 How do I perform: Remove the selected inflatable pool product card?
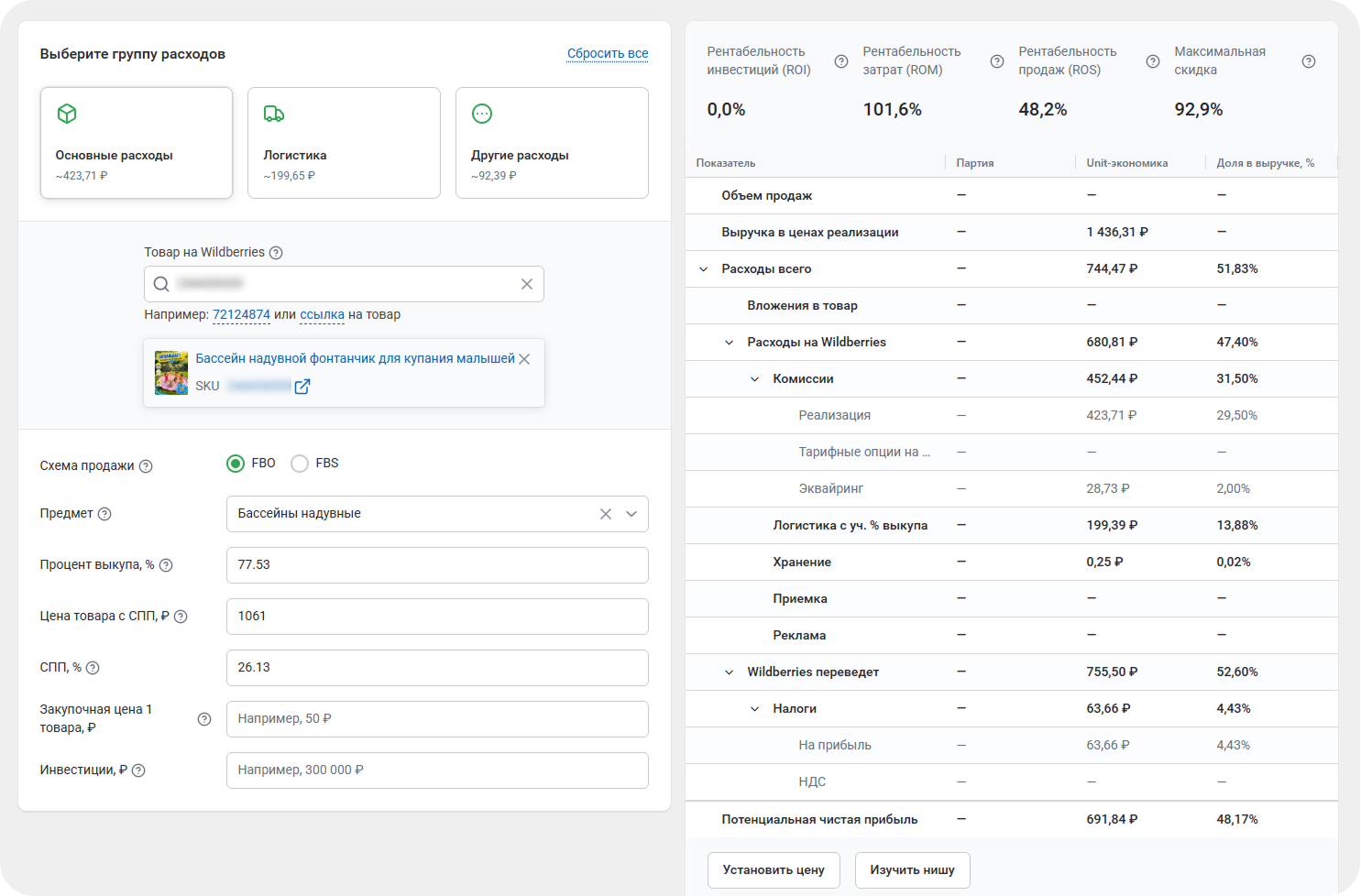[x=524, y=359]
